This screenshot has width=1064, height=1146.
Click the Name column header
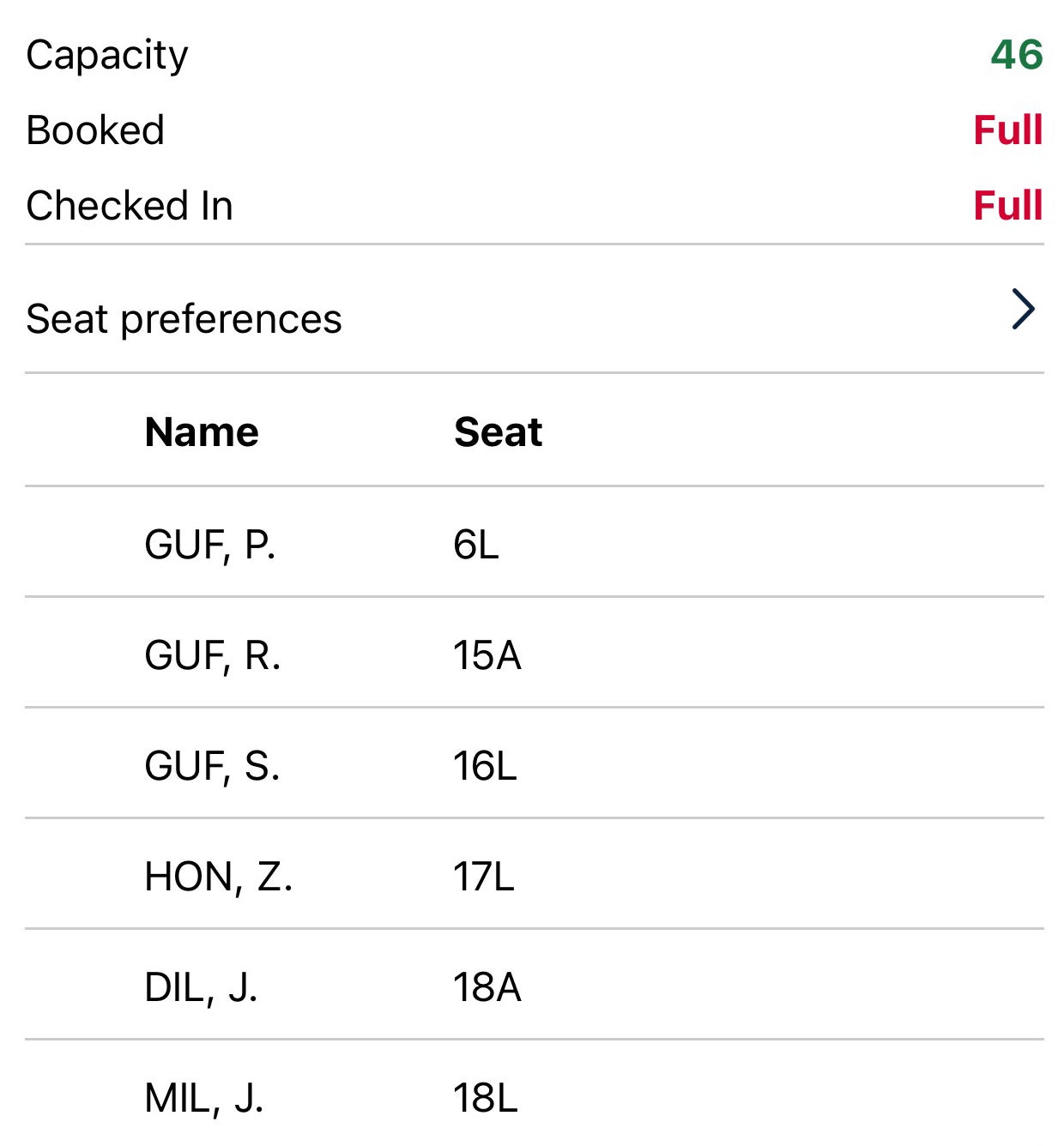pyautogui.click(x=202, y=432)
